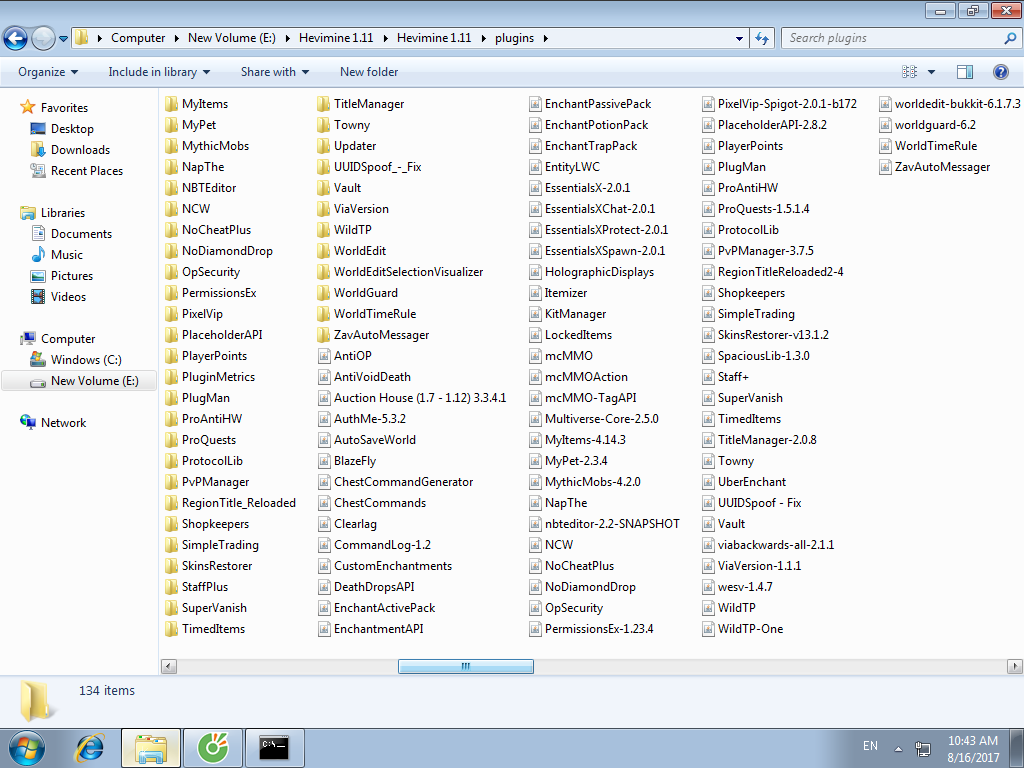This screenshot has height=768, width=1024.
Task: Select the mcMMO jar file icon
Action: pyautogui.click(x=535, y=356)
